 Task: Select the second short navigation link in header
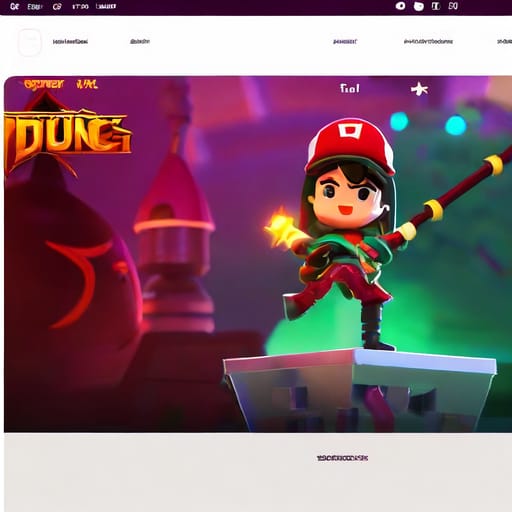[x=140, y=42]
